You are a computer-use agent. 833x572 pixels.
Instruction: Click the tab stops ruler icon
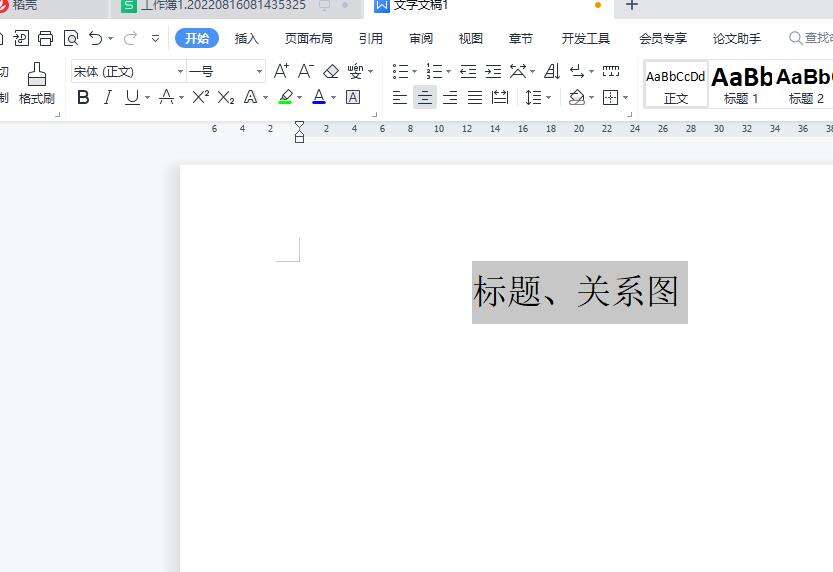611,71
